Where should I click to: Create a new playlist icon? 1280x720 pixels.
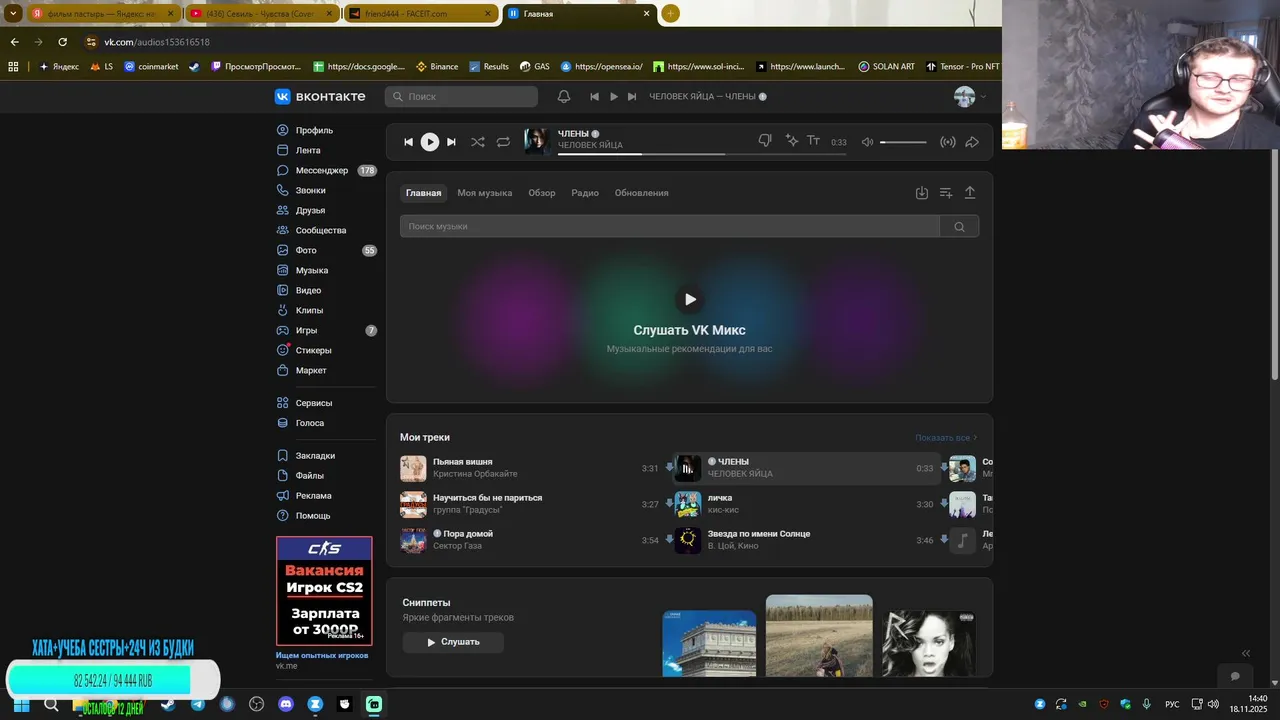click(946, 193)
